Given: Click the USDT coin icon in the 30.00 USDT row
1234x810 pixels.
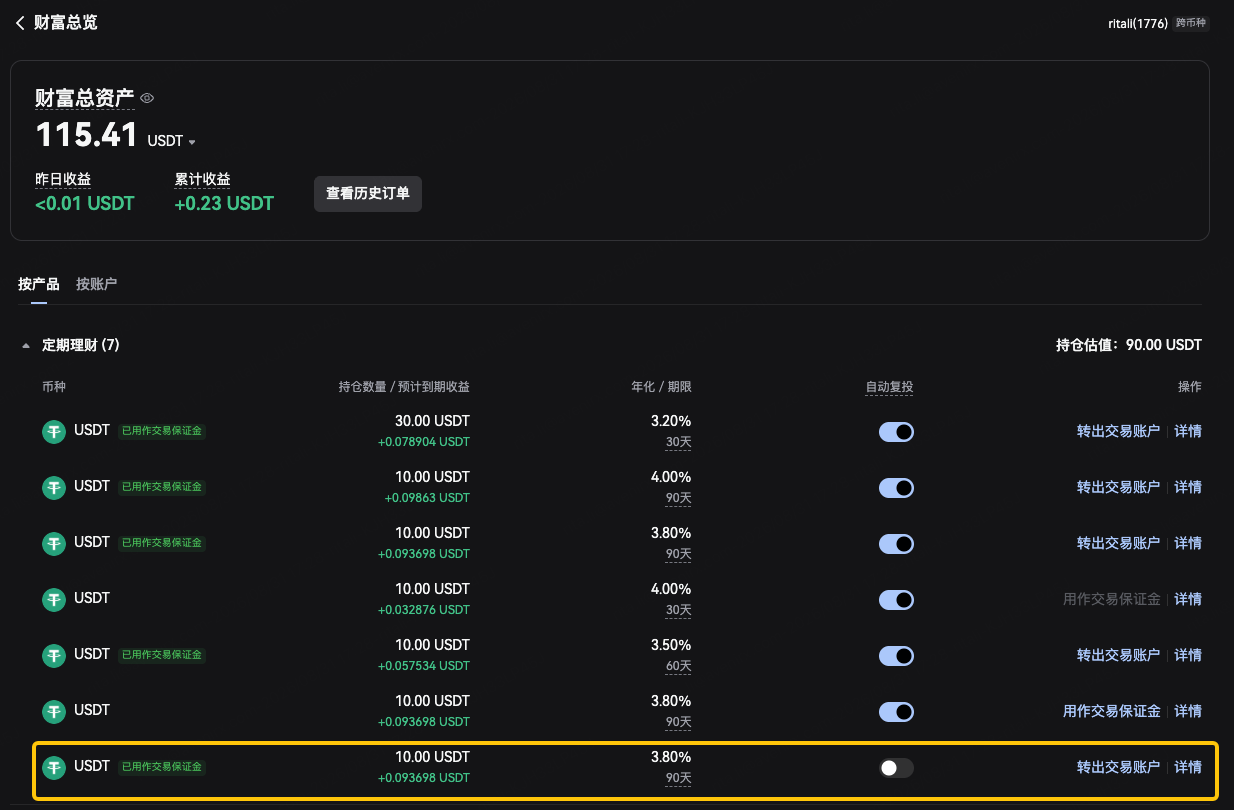Looking at the screenshot, I should click(53, 432).
